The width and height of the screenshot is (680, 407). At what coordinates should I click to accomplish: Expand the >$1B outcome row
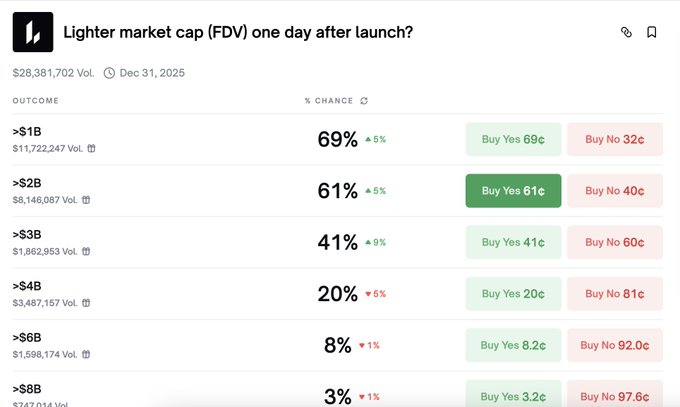click(x=27, y=132)
